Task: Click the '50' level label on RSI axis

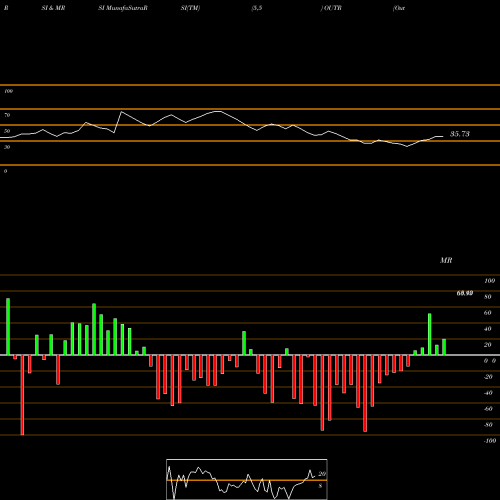Action: pos(7,131)
